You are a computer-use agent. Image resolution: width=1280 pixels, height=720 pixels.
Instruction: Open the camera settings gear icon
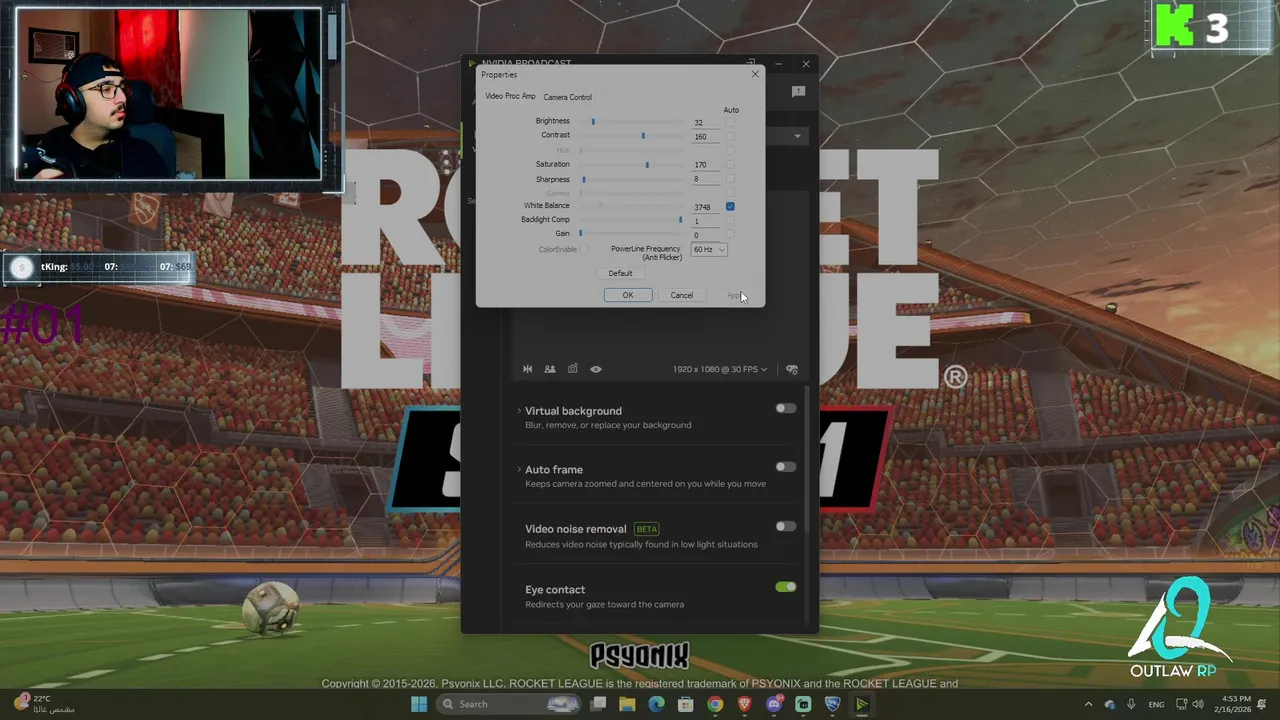tap(792, 369)
